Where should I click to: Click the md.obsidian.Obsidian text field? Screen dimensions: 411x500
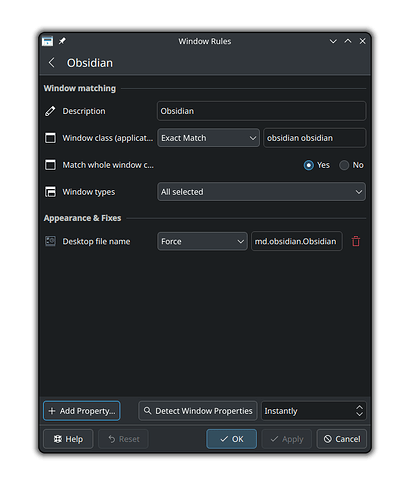click(297, 241)
